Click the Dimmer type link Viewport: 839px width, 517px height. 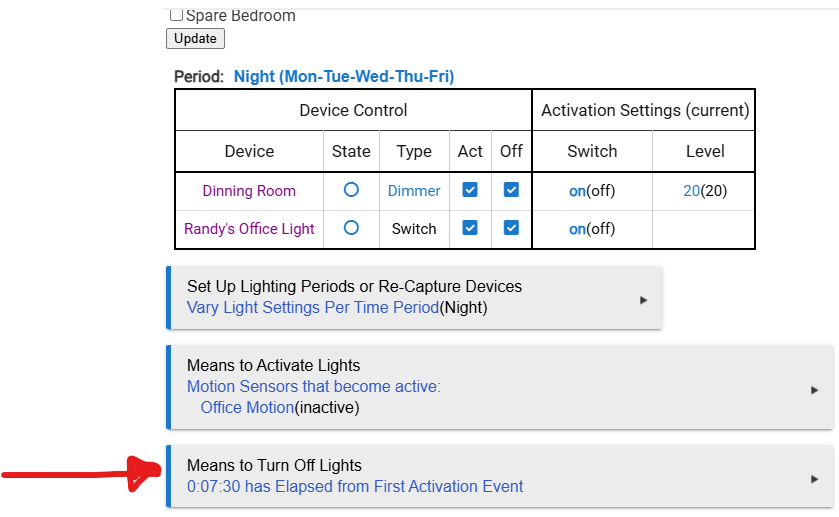pyautogui.click(x=414, y=191)
